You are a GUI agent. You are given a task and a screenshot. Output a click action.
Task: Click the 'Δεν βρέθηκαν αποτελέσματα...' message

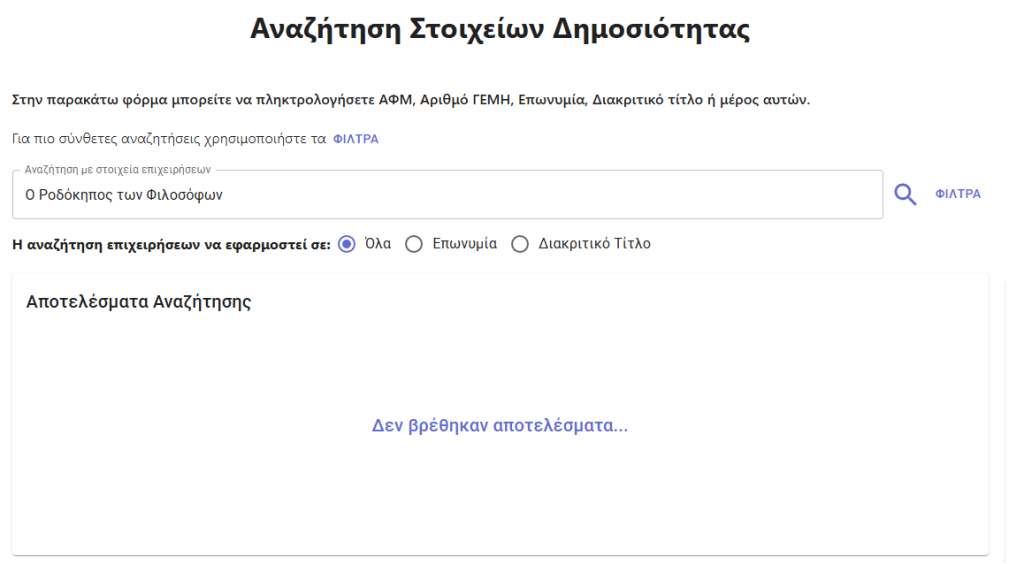pyautogui.click(x=500, y=426)
